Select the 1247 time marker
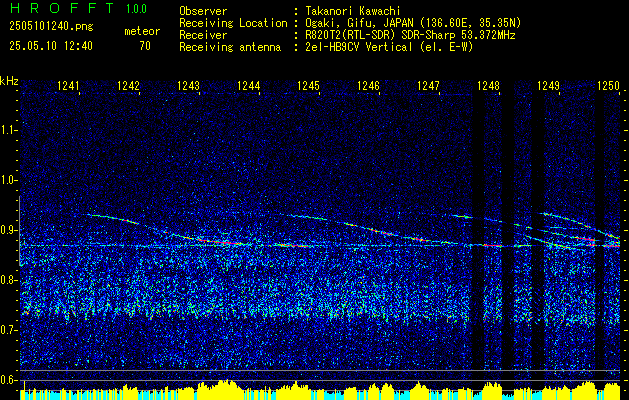This screenshot has height=400, width=629. 428,85
